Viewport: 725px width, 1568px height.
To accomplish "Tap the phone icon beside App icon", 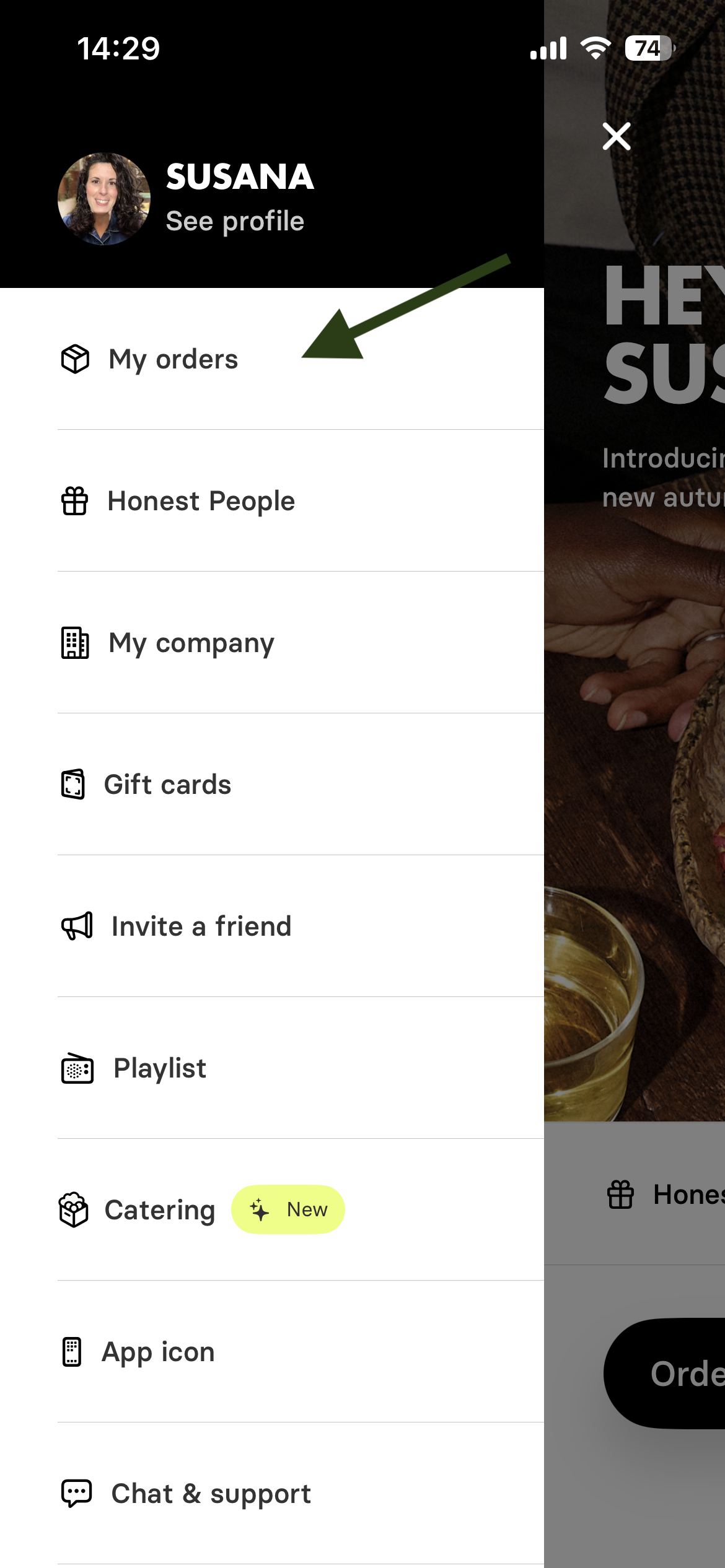I will (72, 1352).
